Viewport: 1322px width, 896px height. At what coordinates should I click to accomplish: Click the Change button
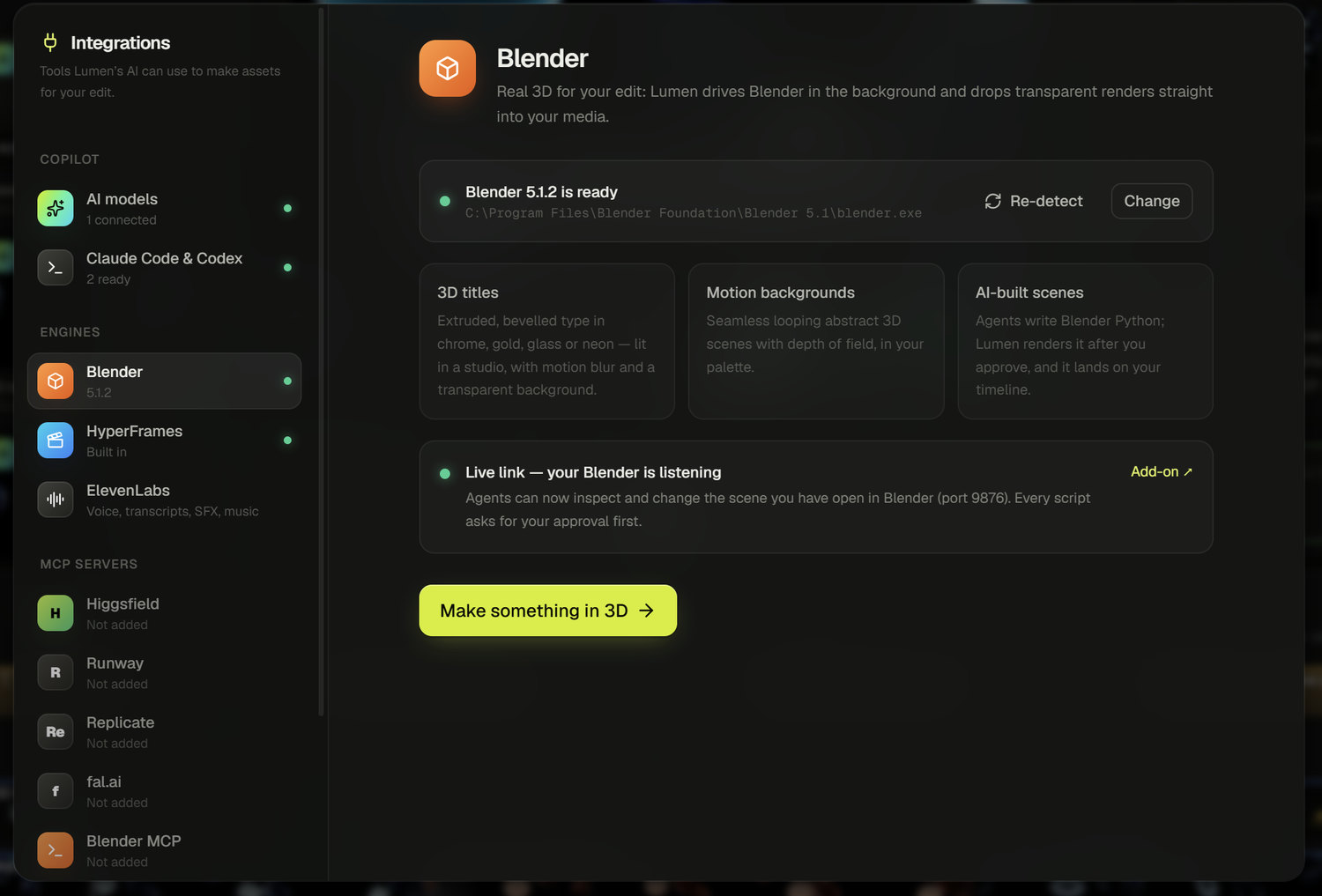point(1152,201)
